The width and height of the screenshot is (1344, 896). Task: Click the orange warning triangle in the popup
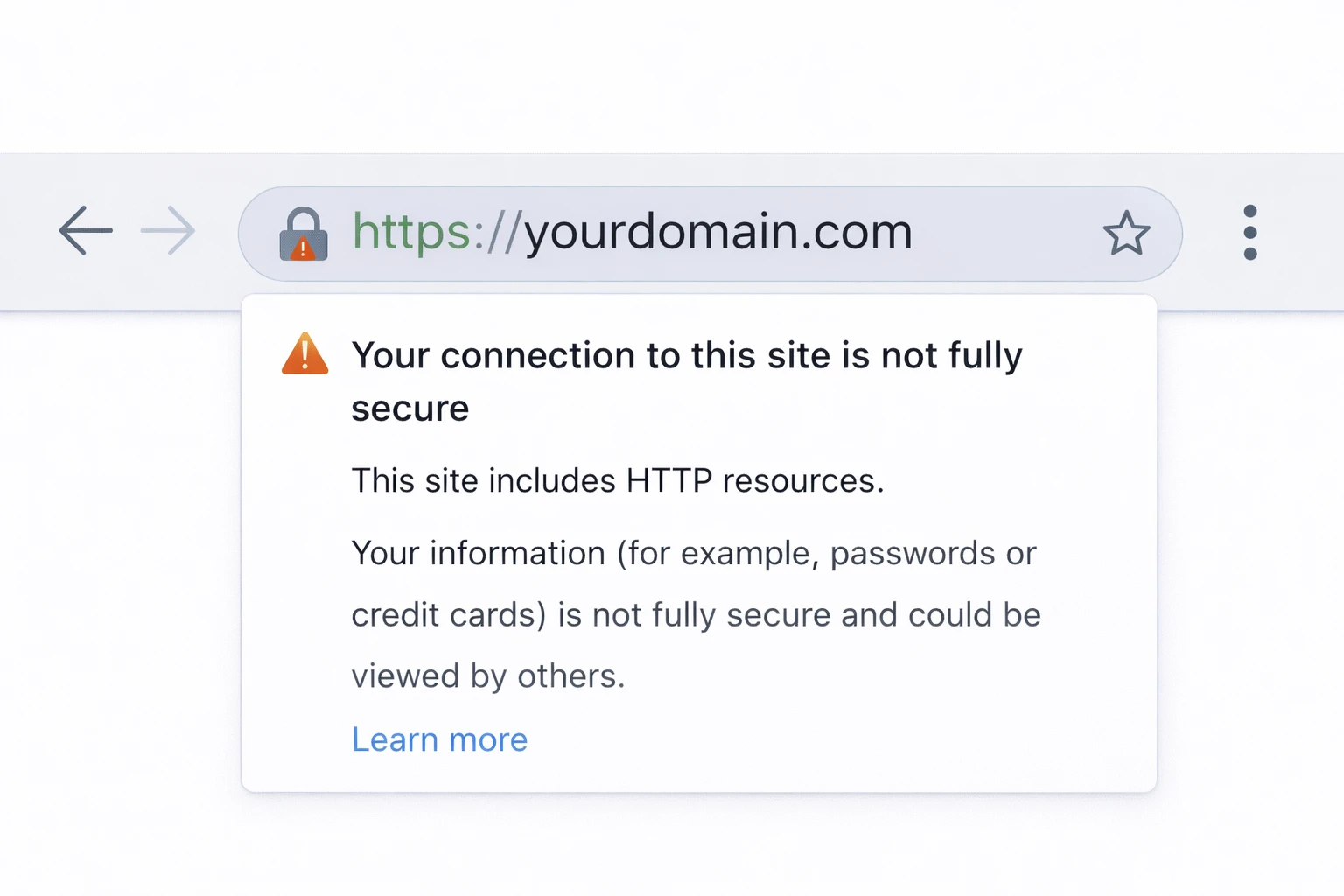(x=304, y=354)
